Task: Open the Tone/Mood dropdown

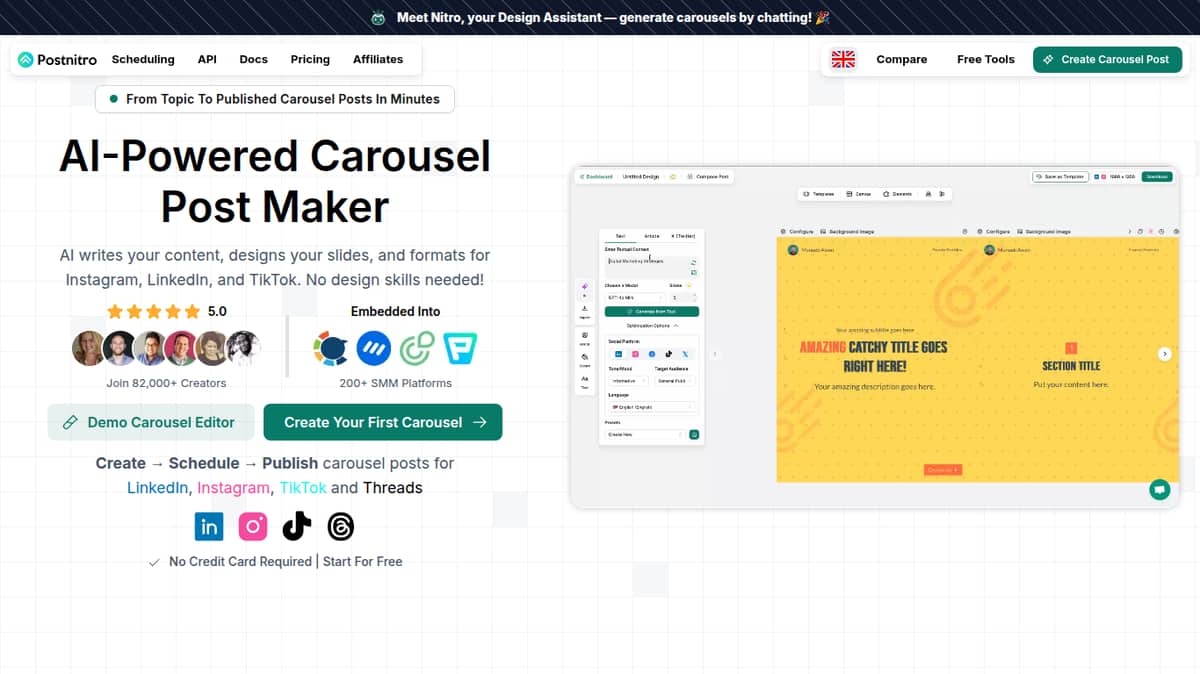Action: 629,380
